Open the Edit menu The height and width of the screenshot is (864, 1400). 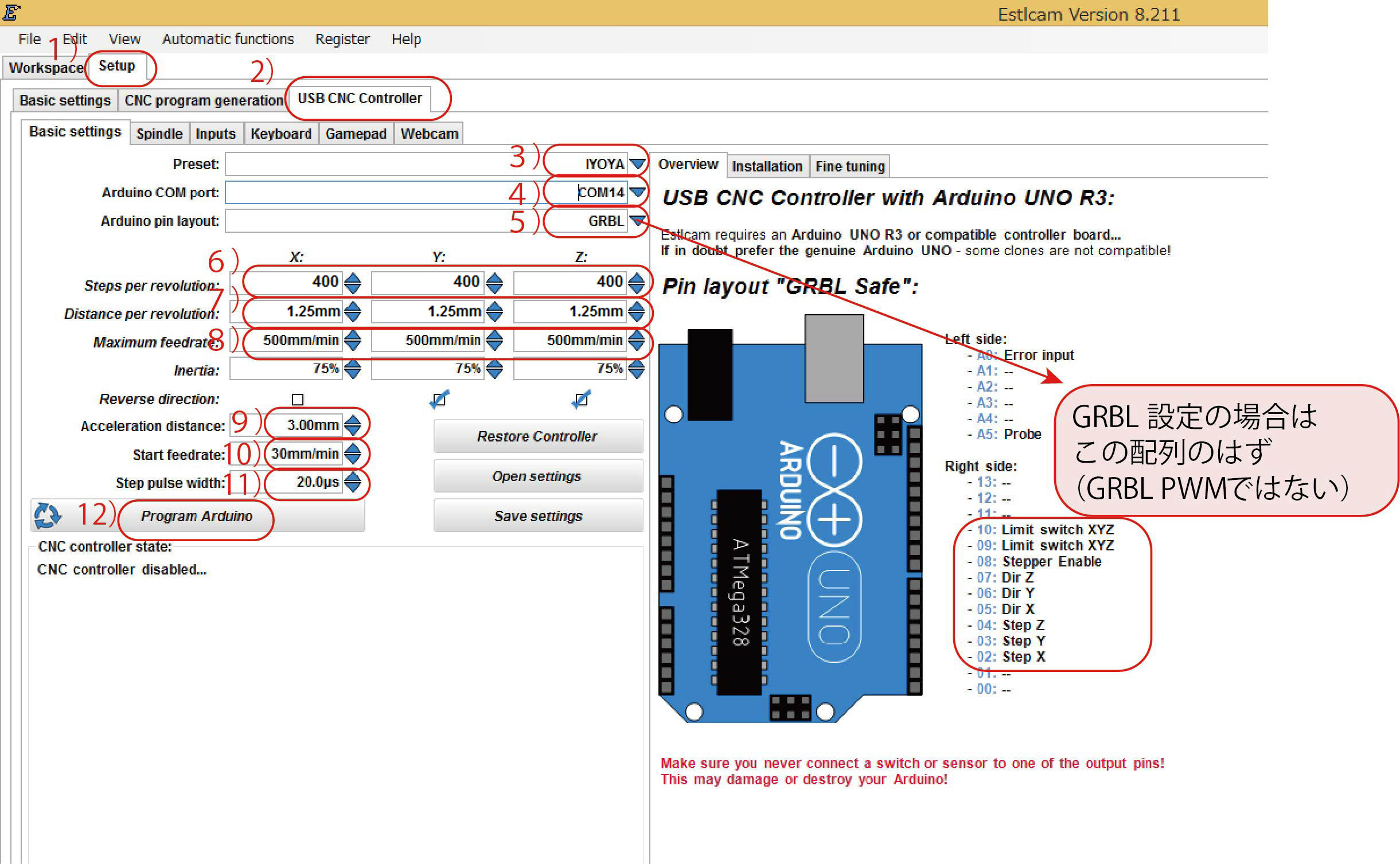click(75, 39)
